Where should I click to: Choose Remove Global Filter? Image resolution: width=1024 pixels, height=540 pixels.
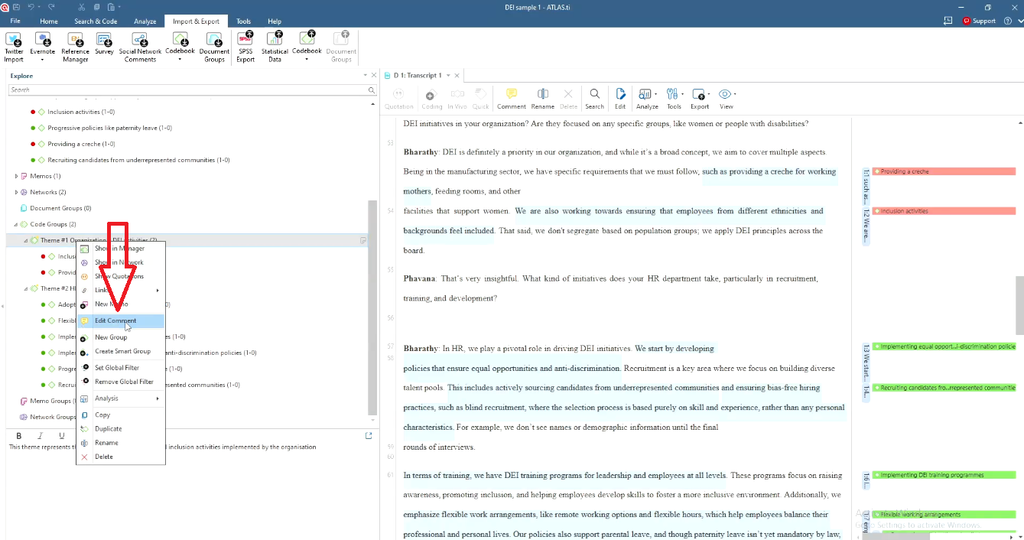[121, 382]
